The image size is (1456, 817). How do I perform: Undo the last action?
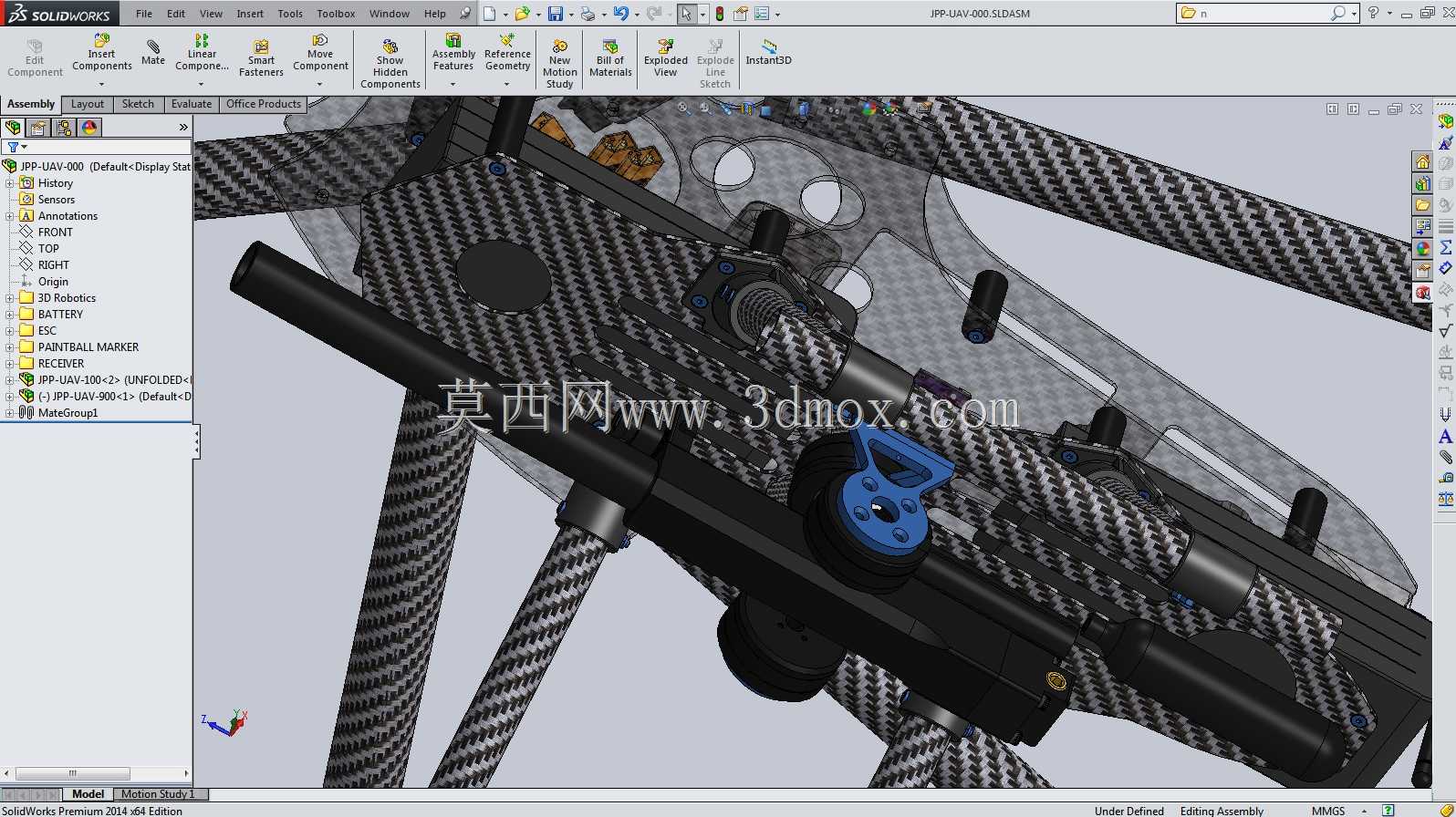[x=621, y=14]
